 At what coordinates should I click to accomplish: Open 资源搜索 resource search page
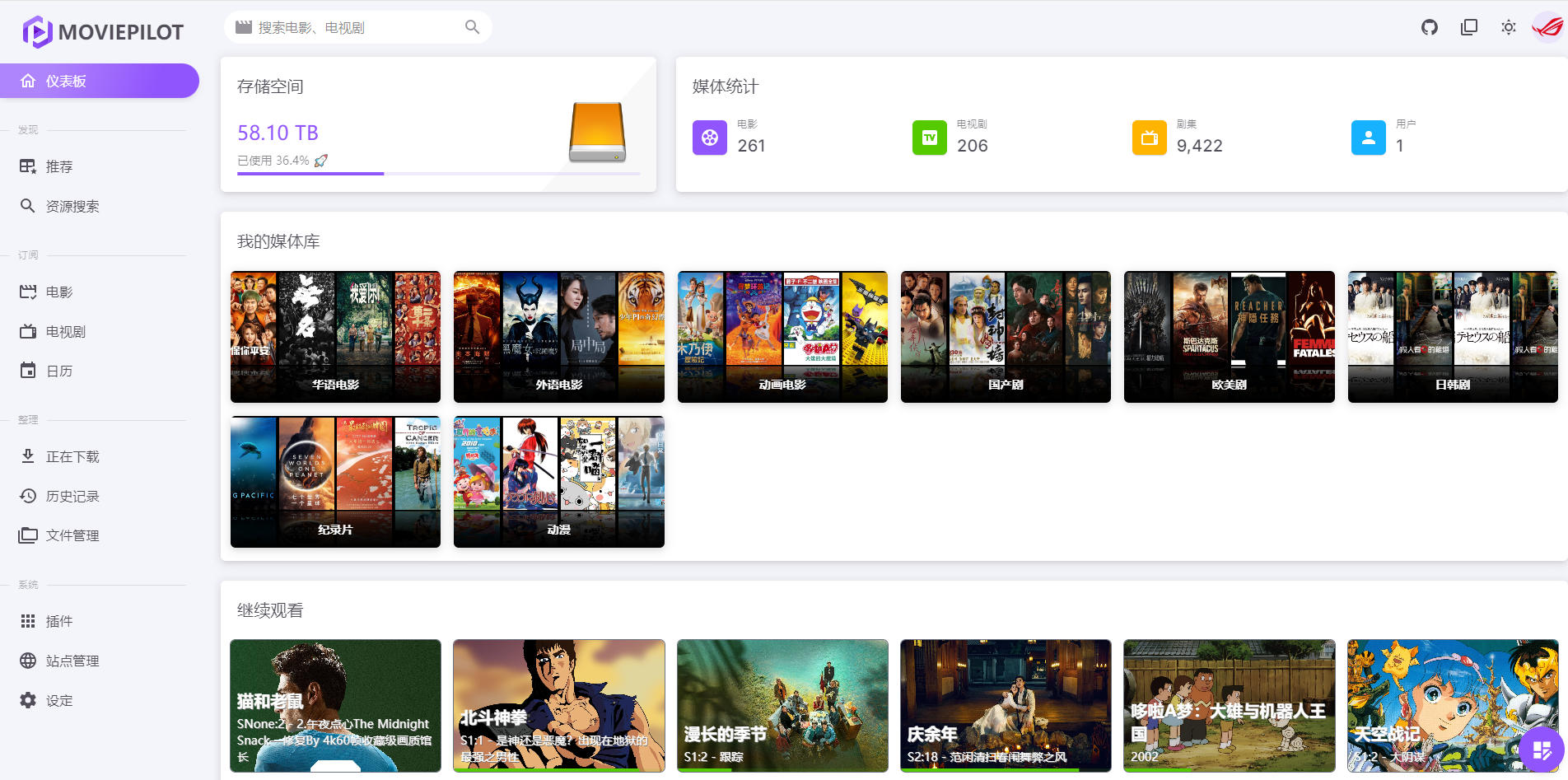point(99,206)
